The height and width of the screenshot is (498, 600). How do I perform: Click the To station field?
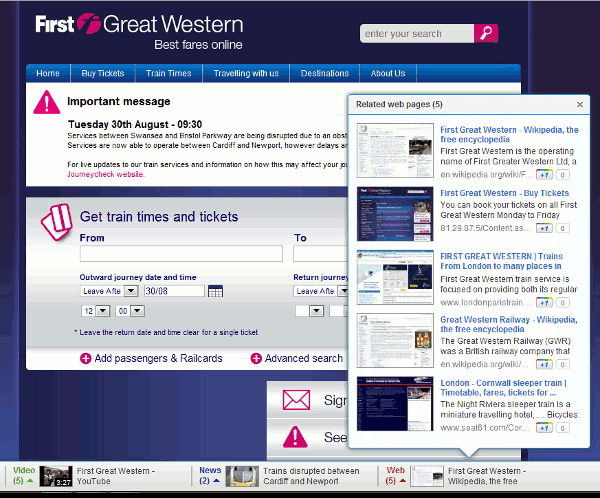[321, 254]
